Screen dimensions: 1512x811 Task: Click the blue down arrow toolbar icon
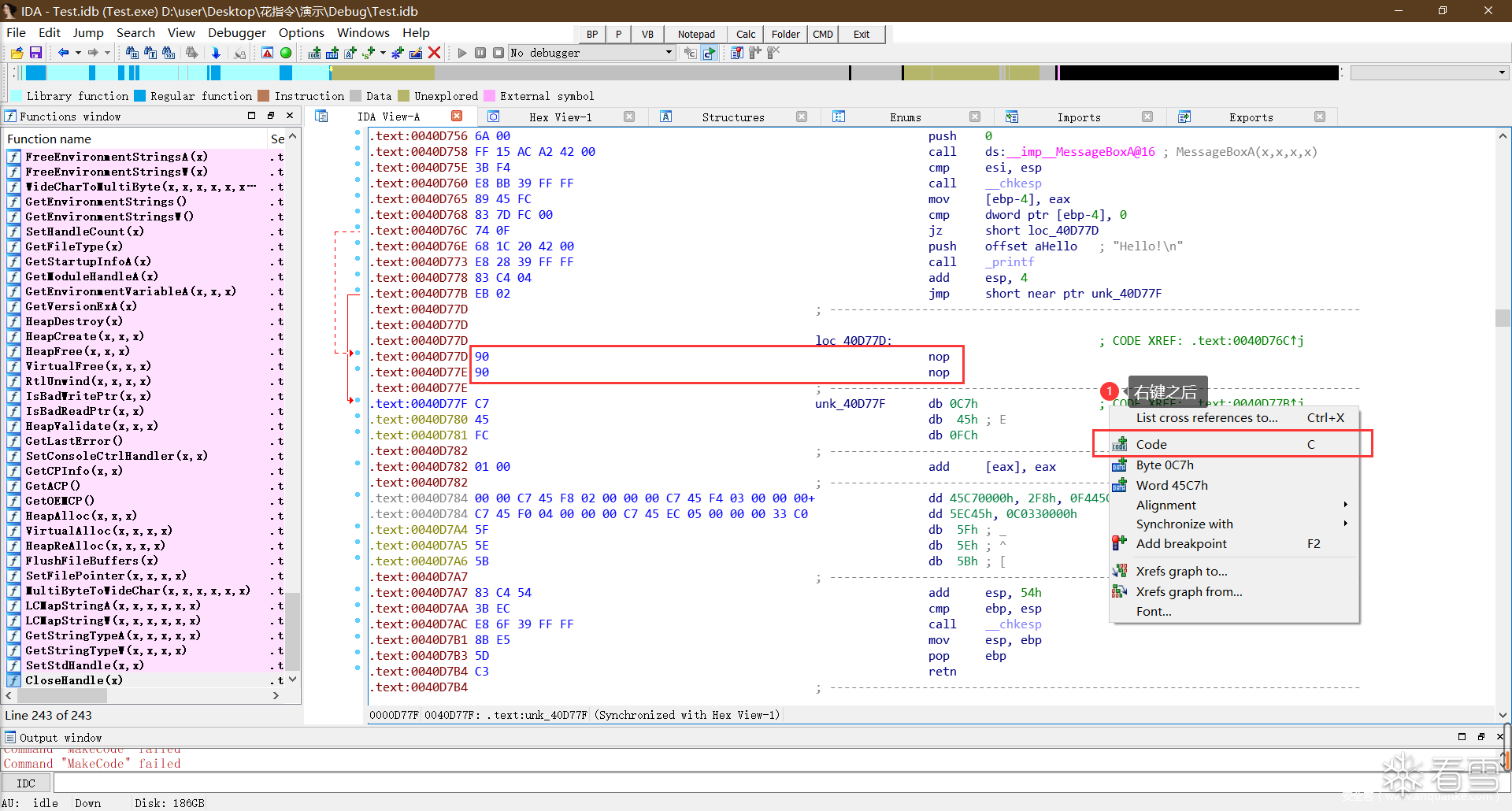click(216, 53)
